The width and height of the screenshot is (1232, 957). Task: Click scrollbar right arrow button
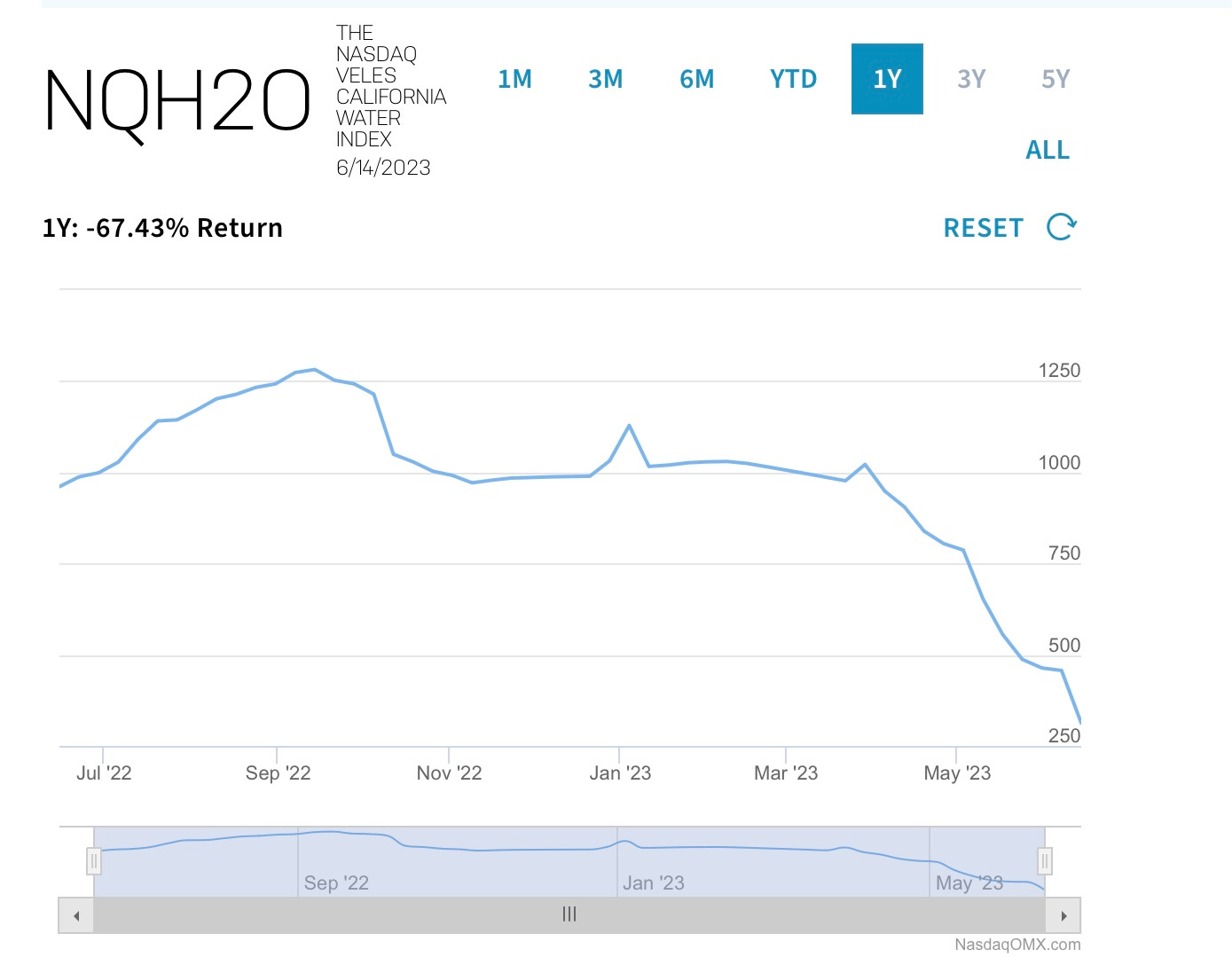point(1063,915)
